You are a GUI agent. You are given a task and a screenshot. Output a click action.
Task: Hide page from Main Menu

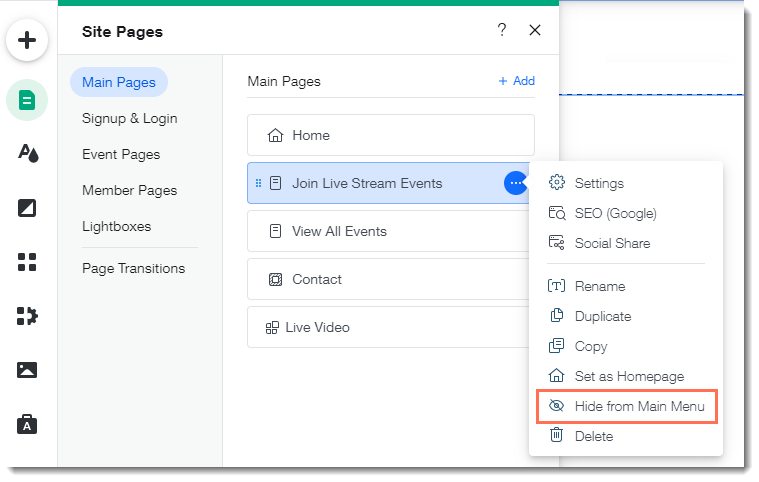627,407
